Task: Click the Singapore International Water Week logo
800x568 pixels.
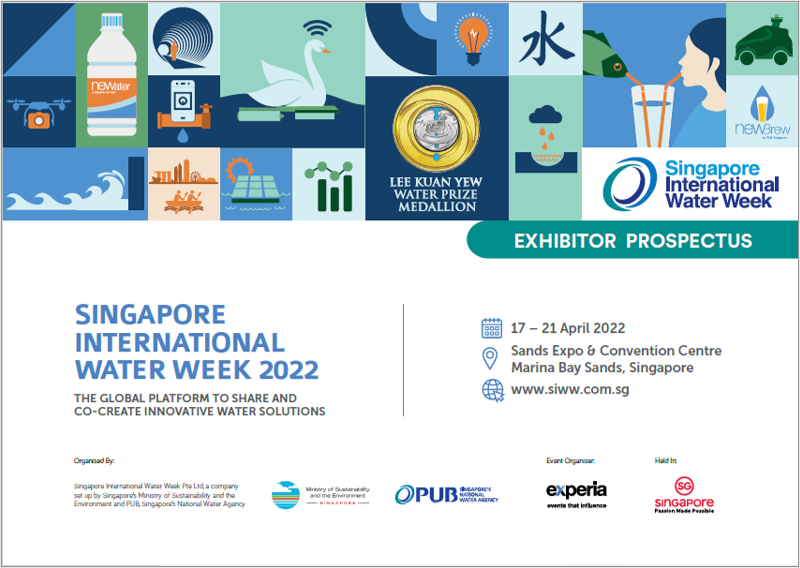Action: [691, 184]
